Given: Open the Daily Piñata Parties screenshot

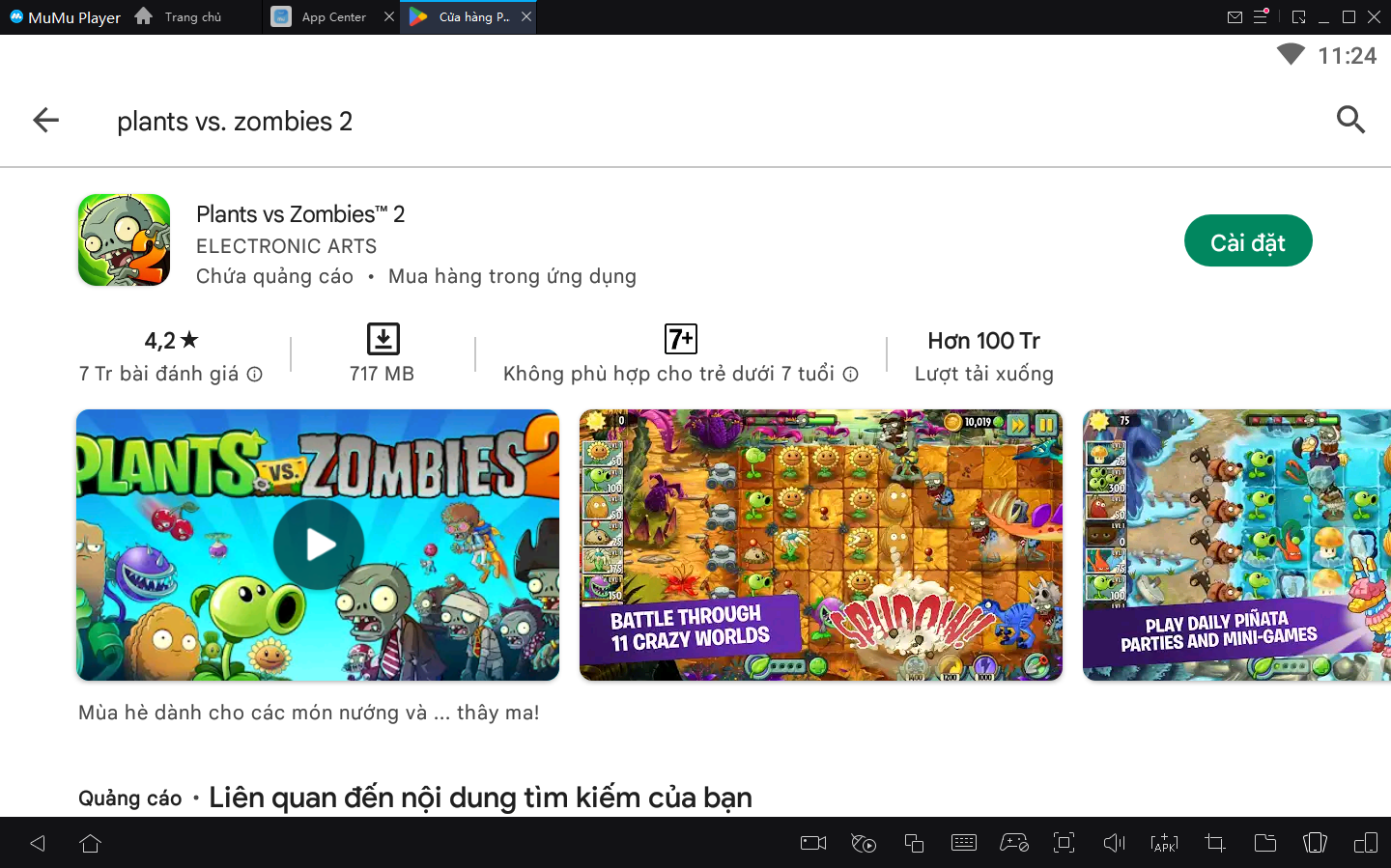Looking at the screenshot, I should [x=1236, y=545].
